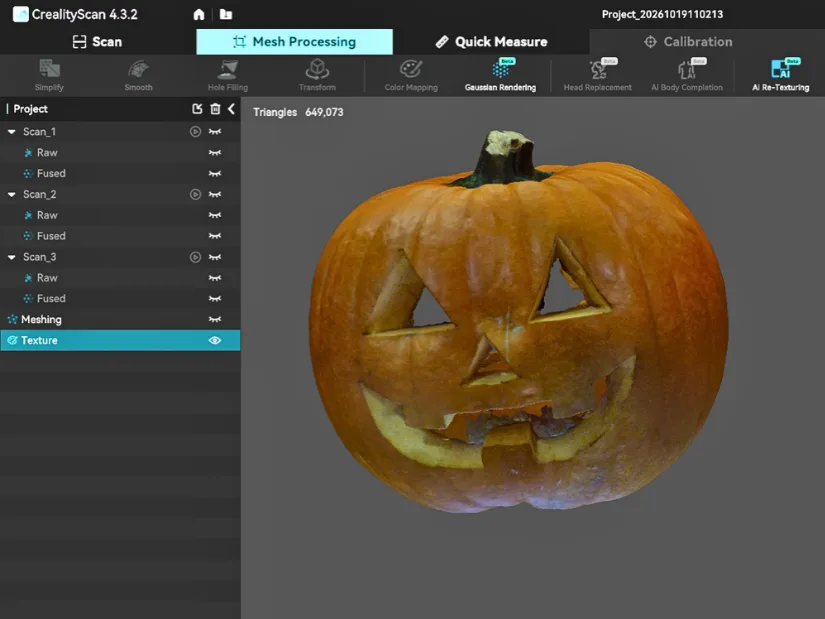Launch AI Re-Texturing tool
This screenshot has height=619, width=825.
pos(780,75)
